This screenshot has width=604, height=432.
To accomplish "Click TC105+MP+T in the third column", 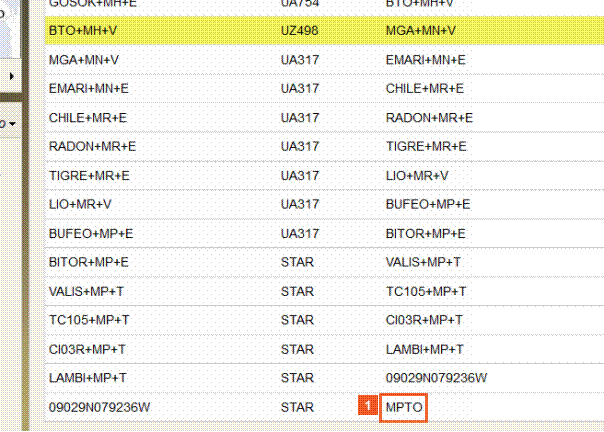I will 426,291.
